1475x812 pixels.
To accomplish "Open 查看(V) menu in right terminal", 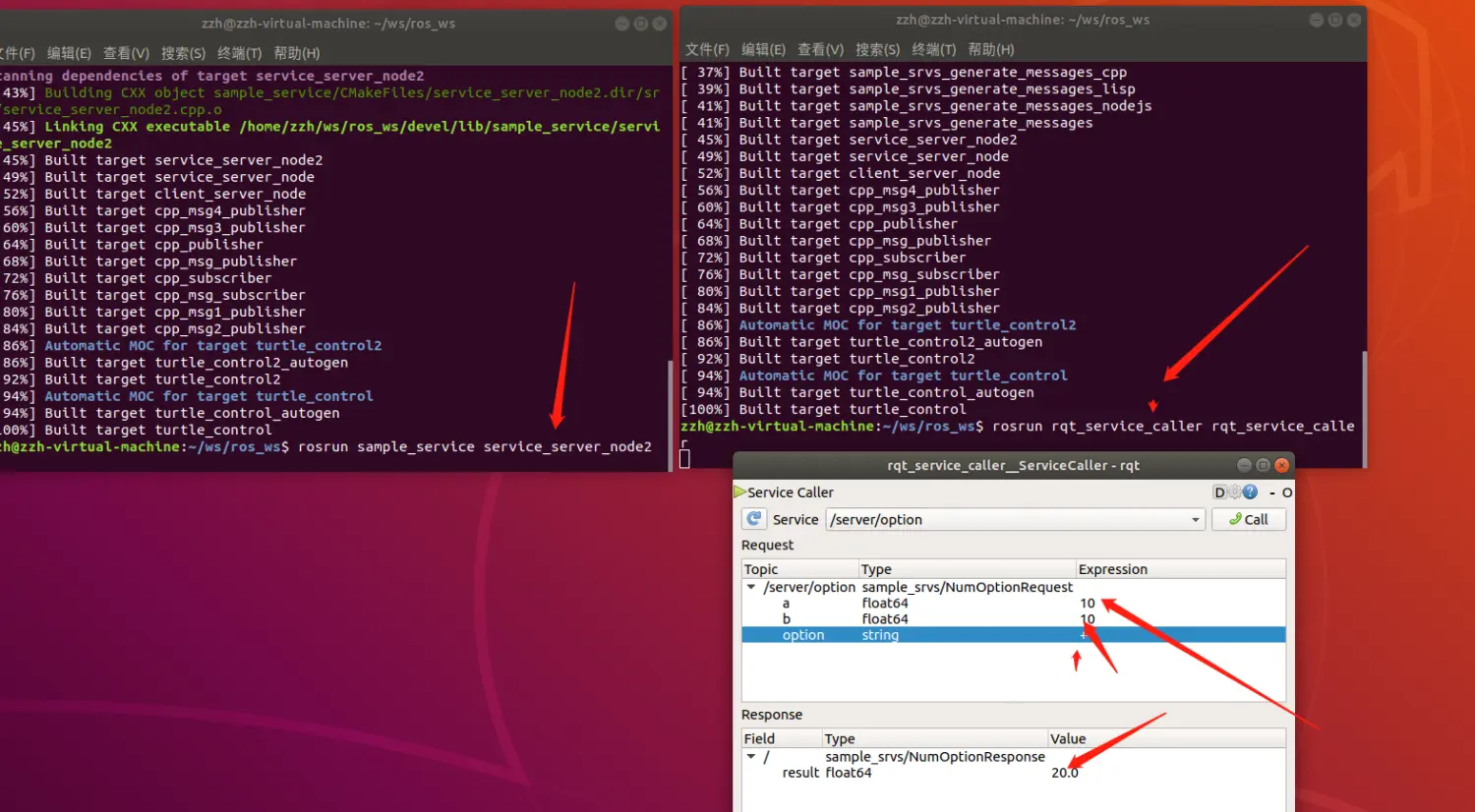I will (820, 49).
